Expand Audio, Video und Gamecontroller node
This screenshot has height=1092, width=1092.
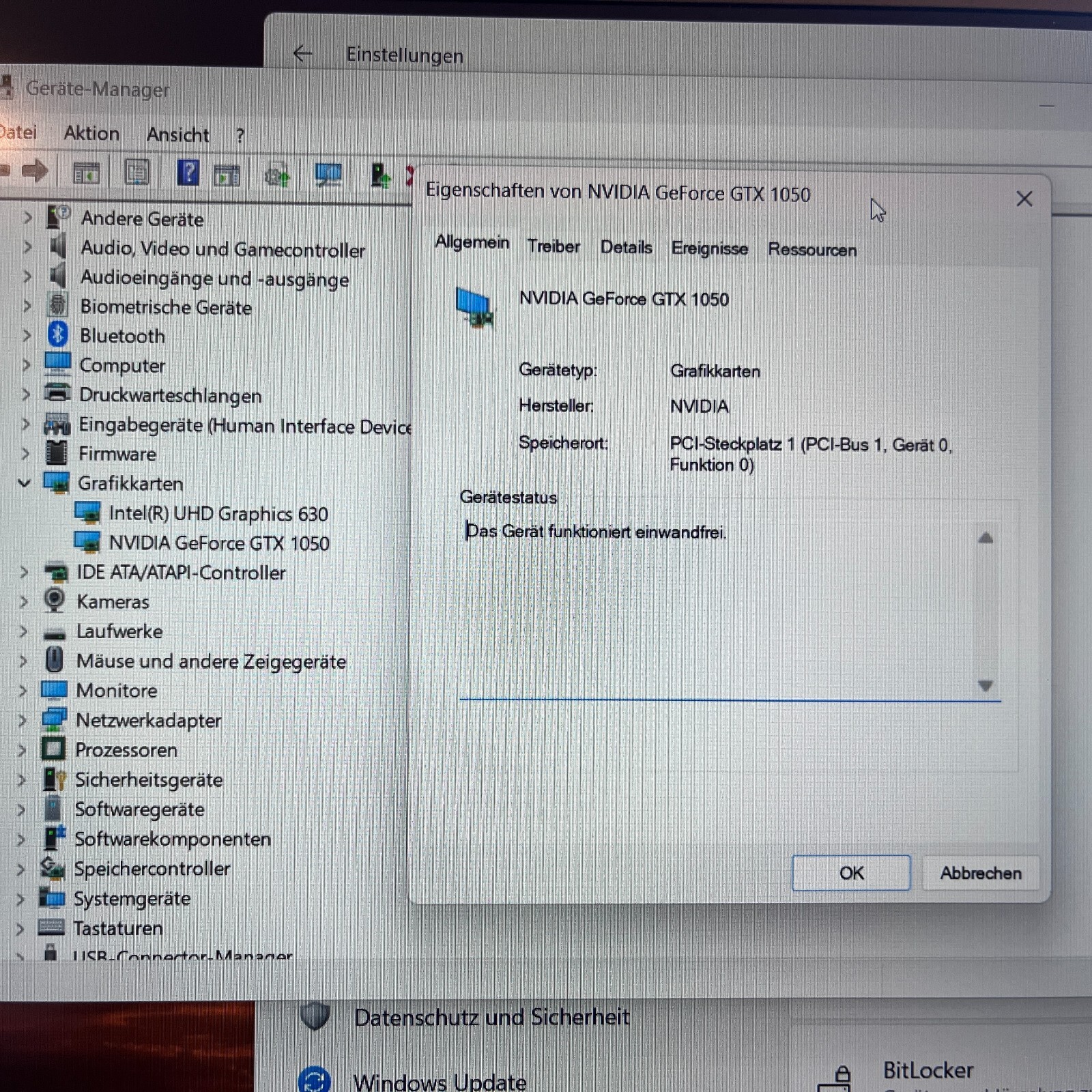point(27,246)
